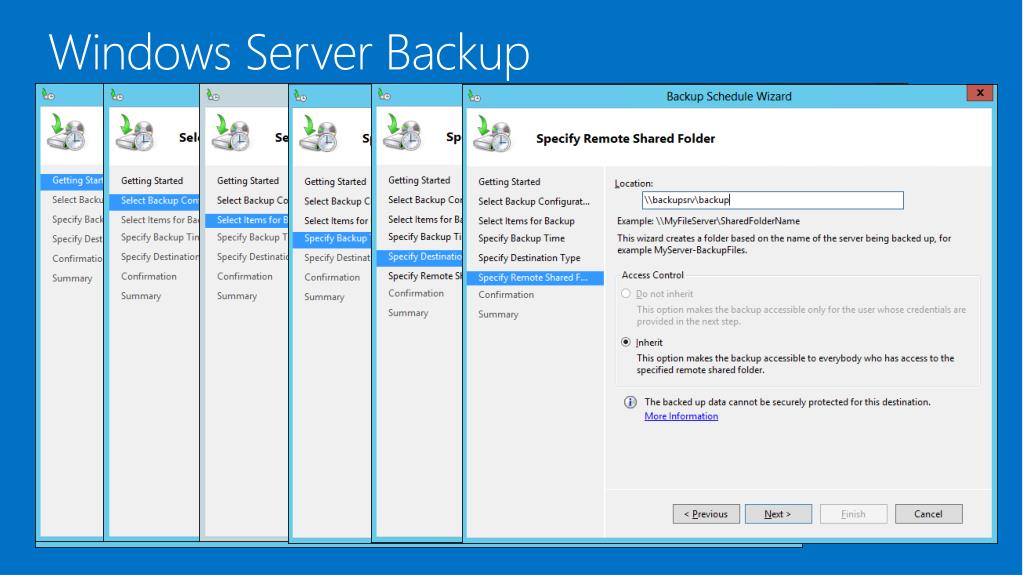This screenshot has height=575, width=1023.
Task: Click the backup wizard icon beside Specify Remote Shared Folder
Action: pos(493,134)
